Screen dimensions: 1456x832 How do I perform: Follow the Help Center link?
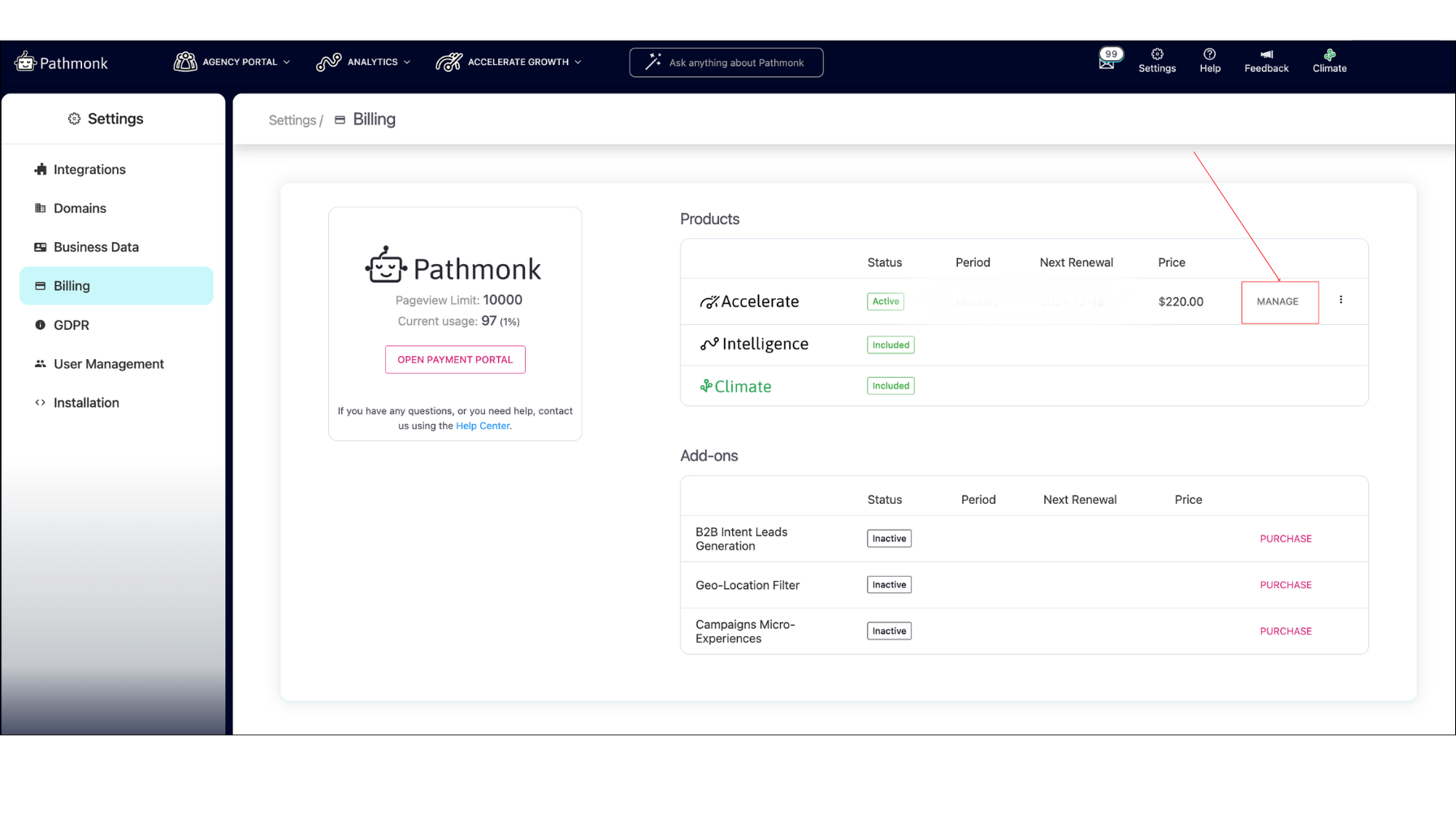click(x=483, y=426)
